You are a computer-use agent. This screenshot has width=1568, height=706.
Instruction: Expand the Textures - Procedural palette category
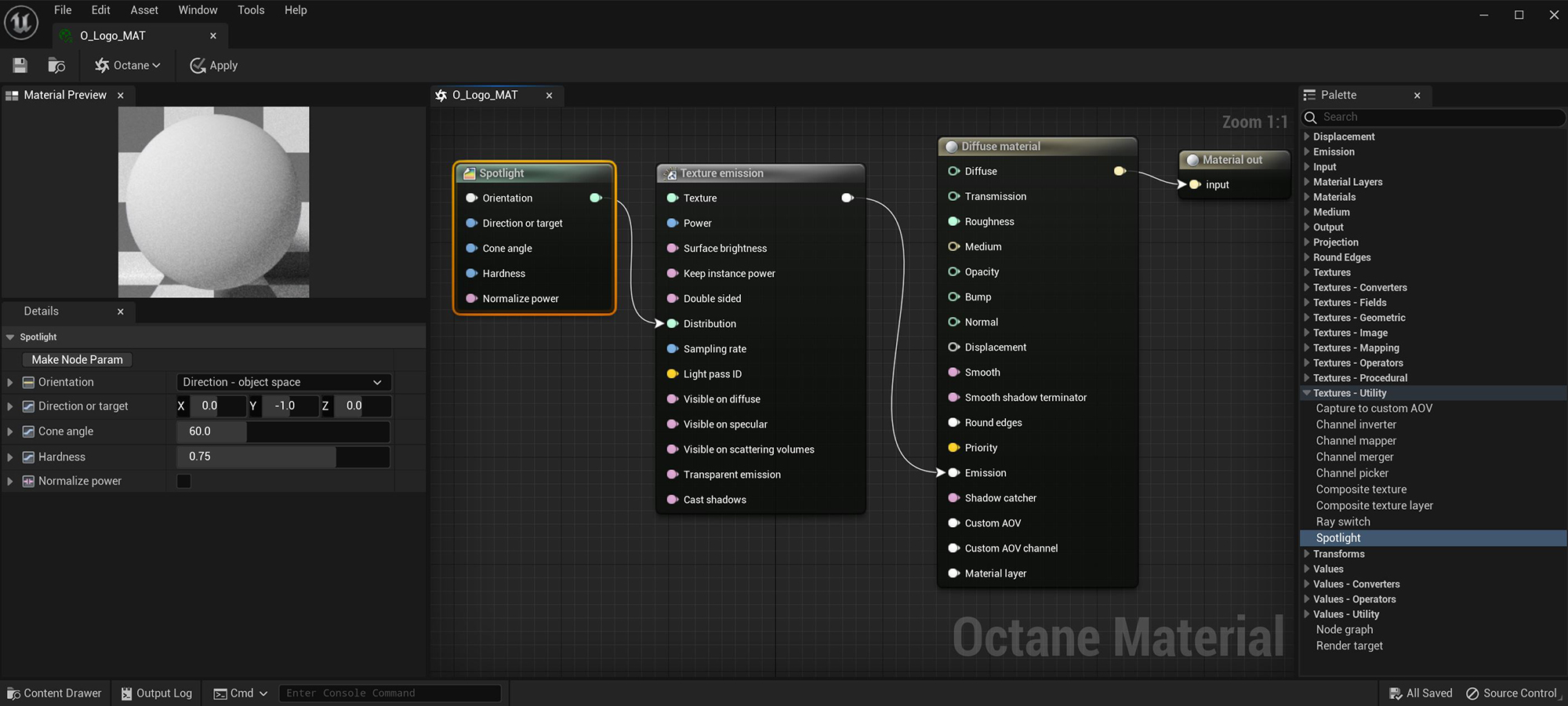[x=1306, y=378]
